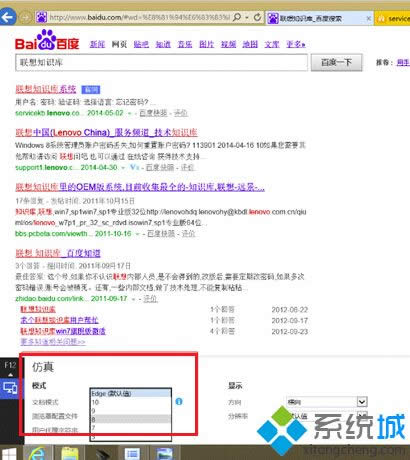
Task: Open the 音乐 category link
Action: [185, 44]
